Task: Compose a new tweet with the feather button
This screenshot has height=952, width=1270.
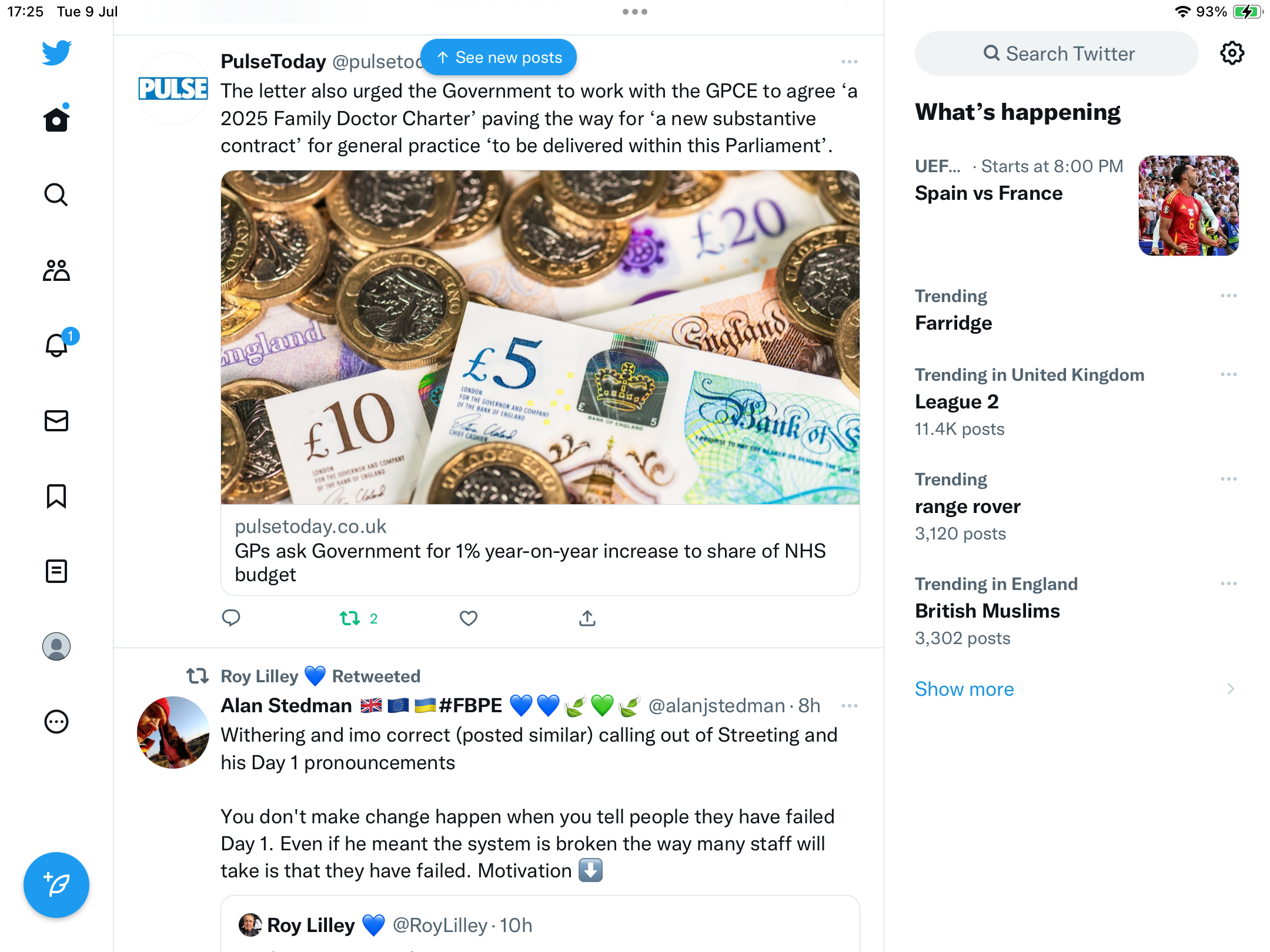Action: click(56, 885)
